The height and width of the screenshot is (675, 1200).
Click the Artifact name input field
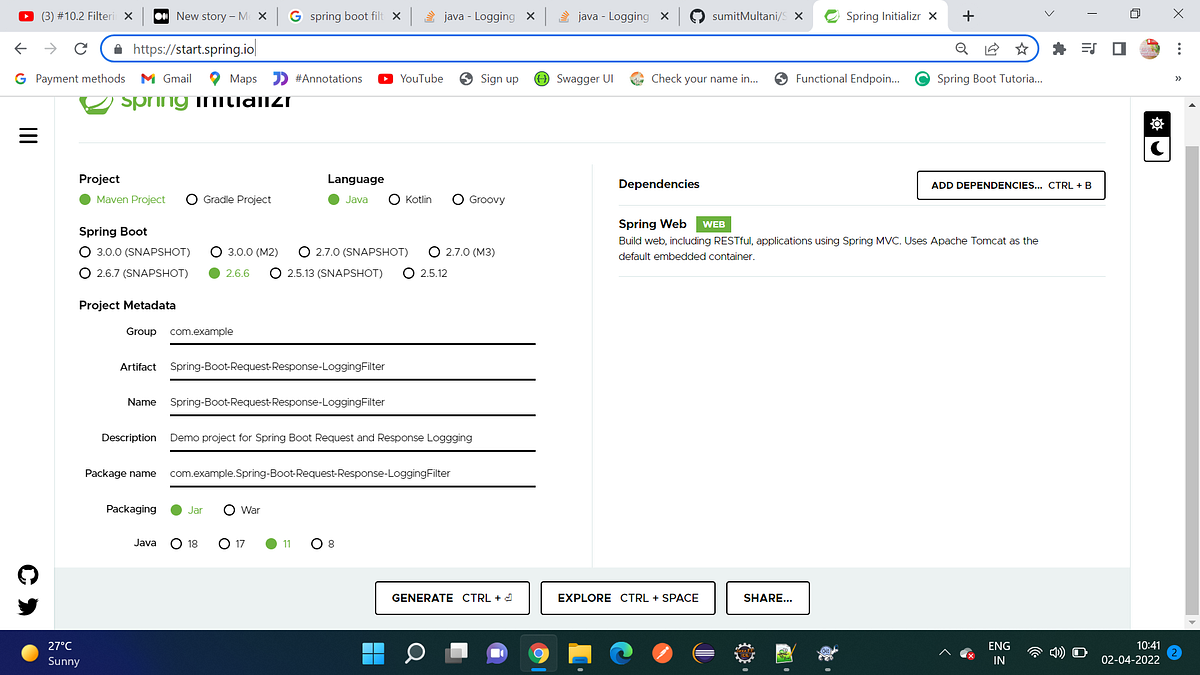click(x=350, y=366)
